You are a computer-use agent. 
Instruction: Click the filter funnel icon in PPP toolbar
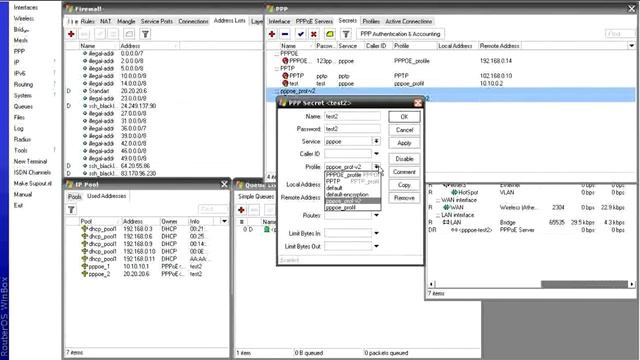[x=346, y=34]
